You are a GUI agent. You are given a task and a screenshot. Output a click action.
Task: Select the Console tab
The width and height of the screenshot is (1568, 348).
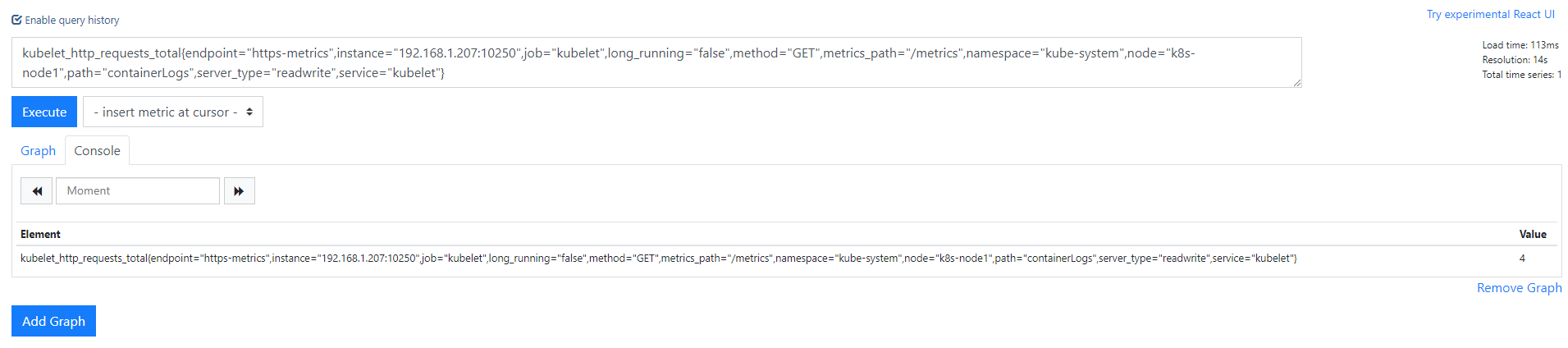[97, 150]
